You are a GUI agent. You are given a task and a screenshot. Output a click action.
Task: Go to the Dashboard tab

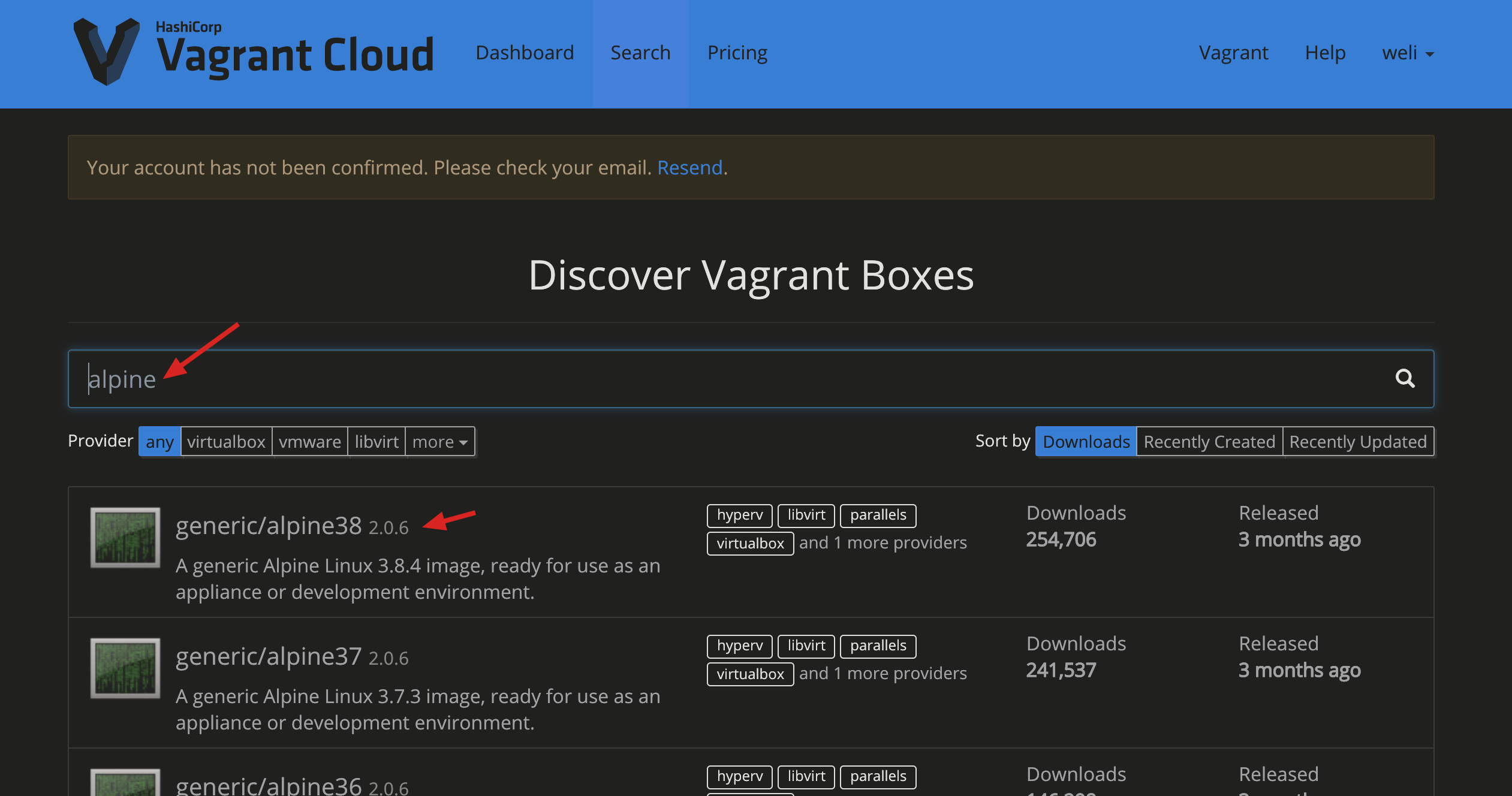[525, 53]
